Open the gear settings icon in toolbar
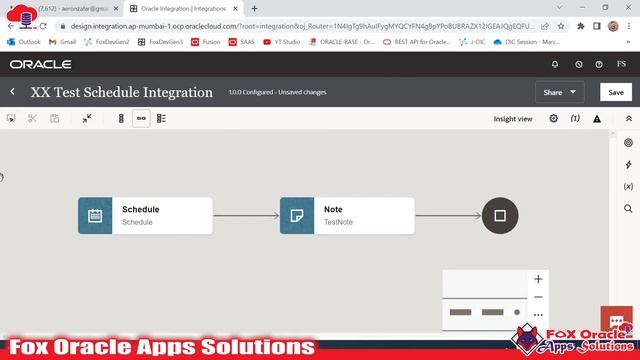 click(x=553, y=119)
